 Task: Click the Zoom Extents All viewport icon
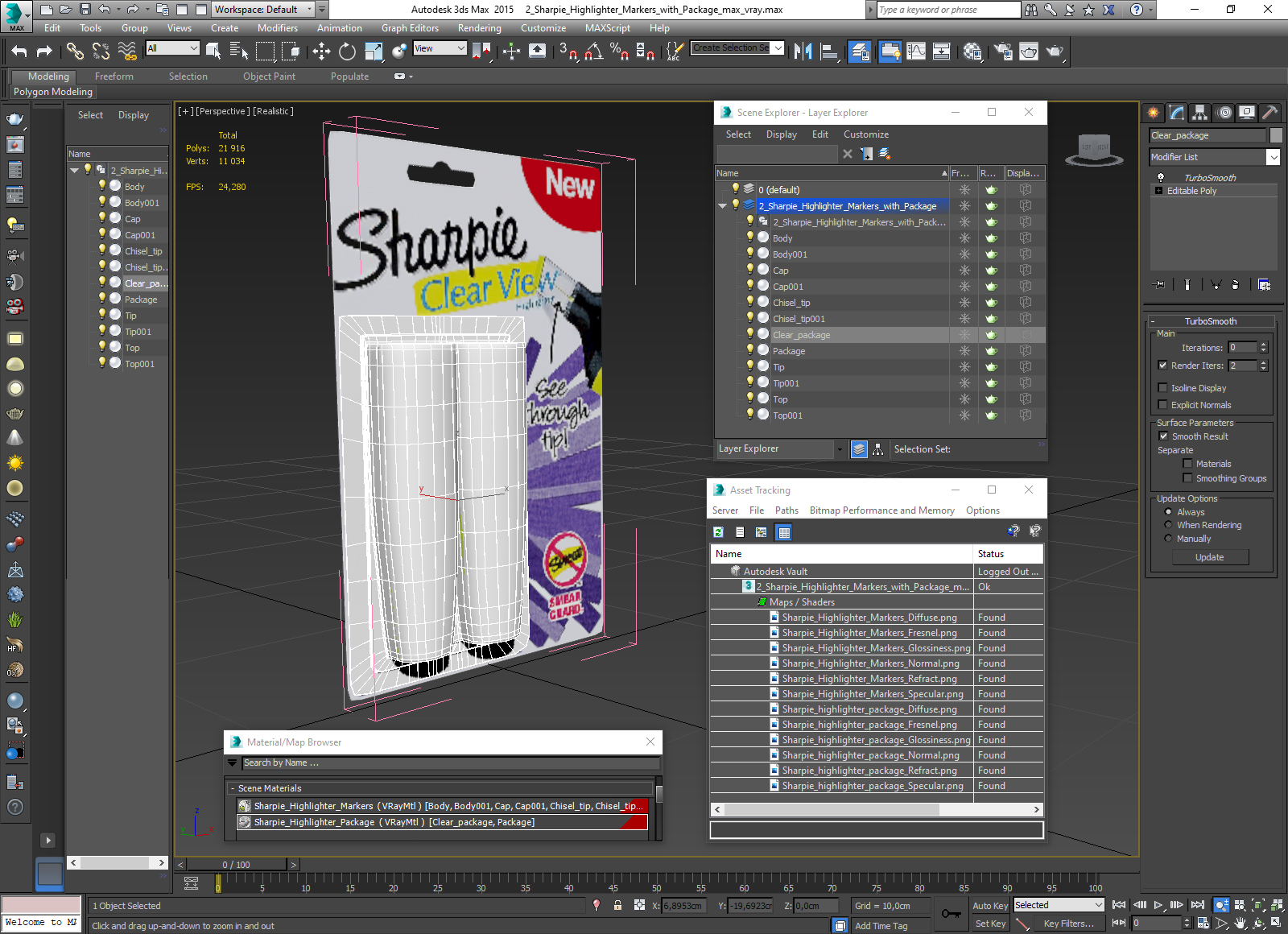pyautogui.click(x=1278, y=905)
